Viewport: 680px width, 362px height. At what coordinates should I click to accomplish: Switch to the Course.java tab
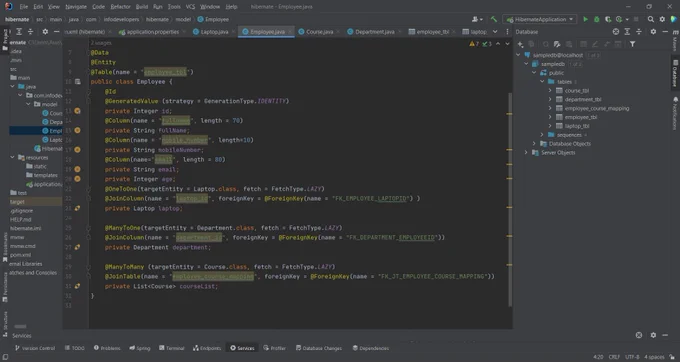(319, 32)
